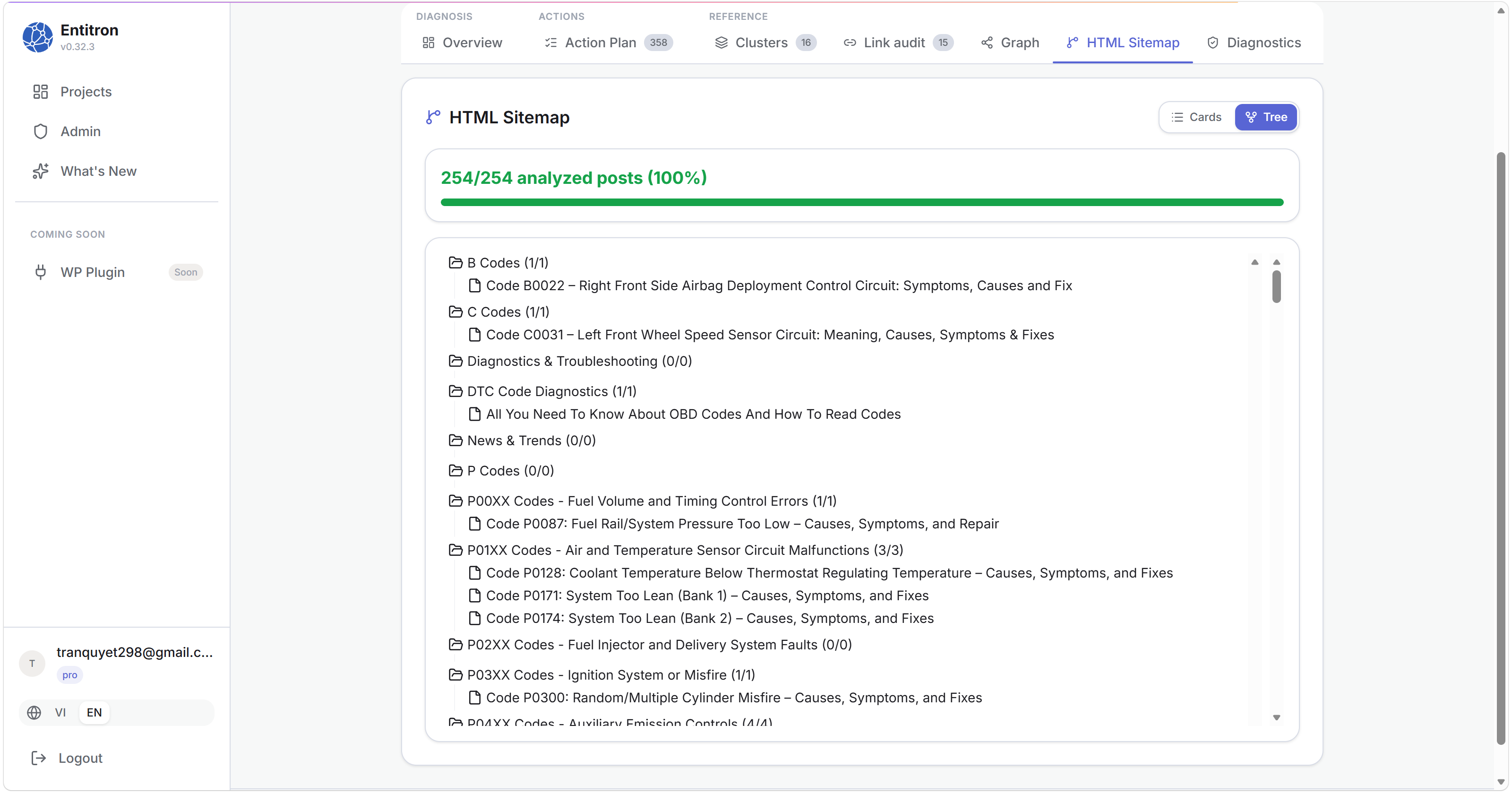Switch interface language to VI
The height and width of the screenshot is (794, 1512).
[x=60, y=712]
